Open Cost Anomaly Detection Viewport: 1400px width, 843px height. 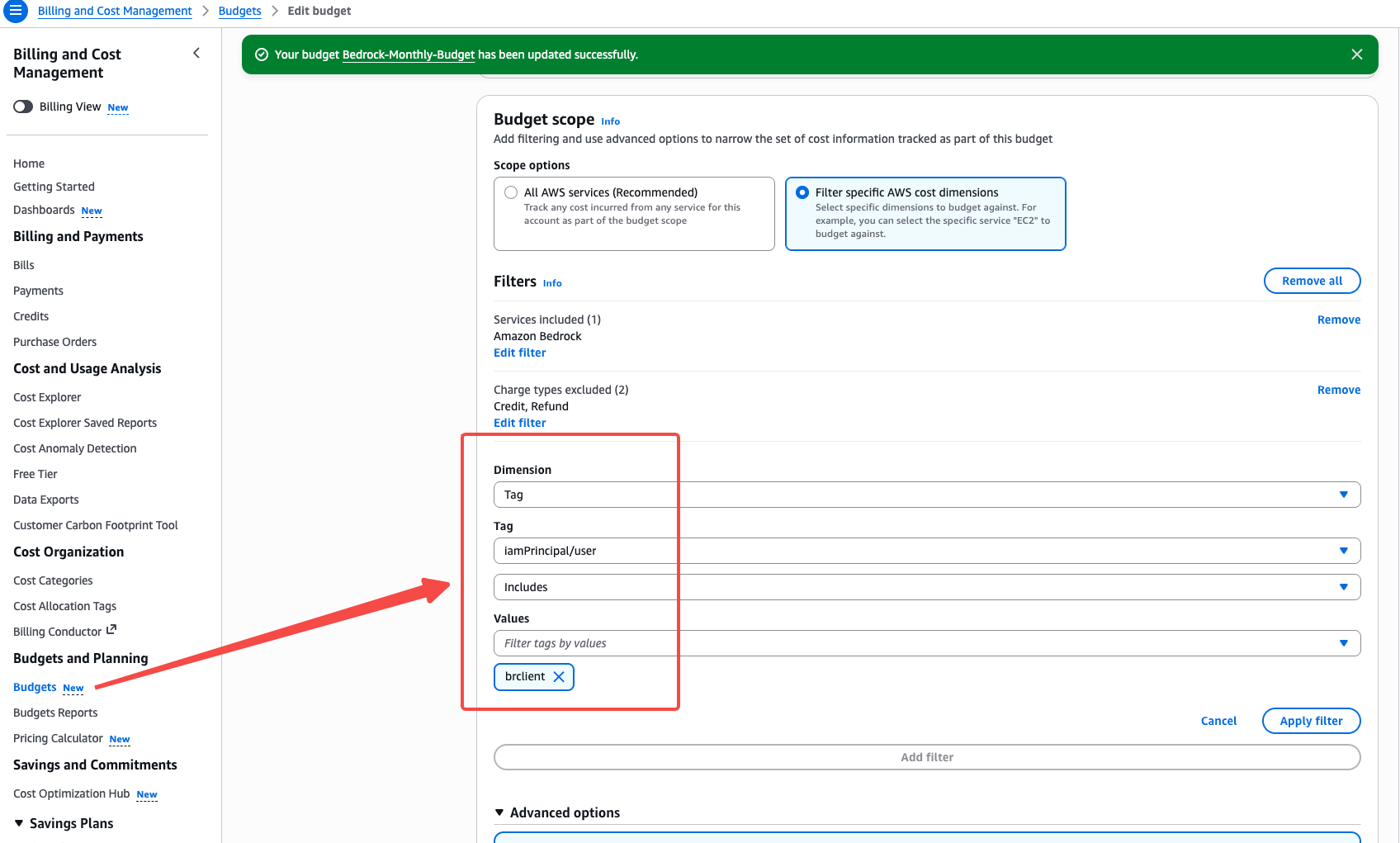point(75,448)
